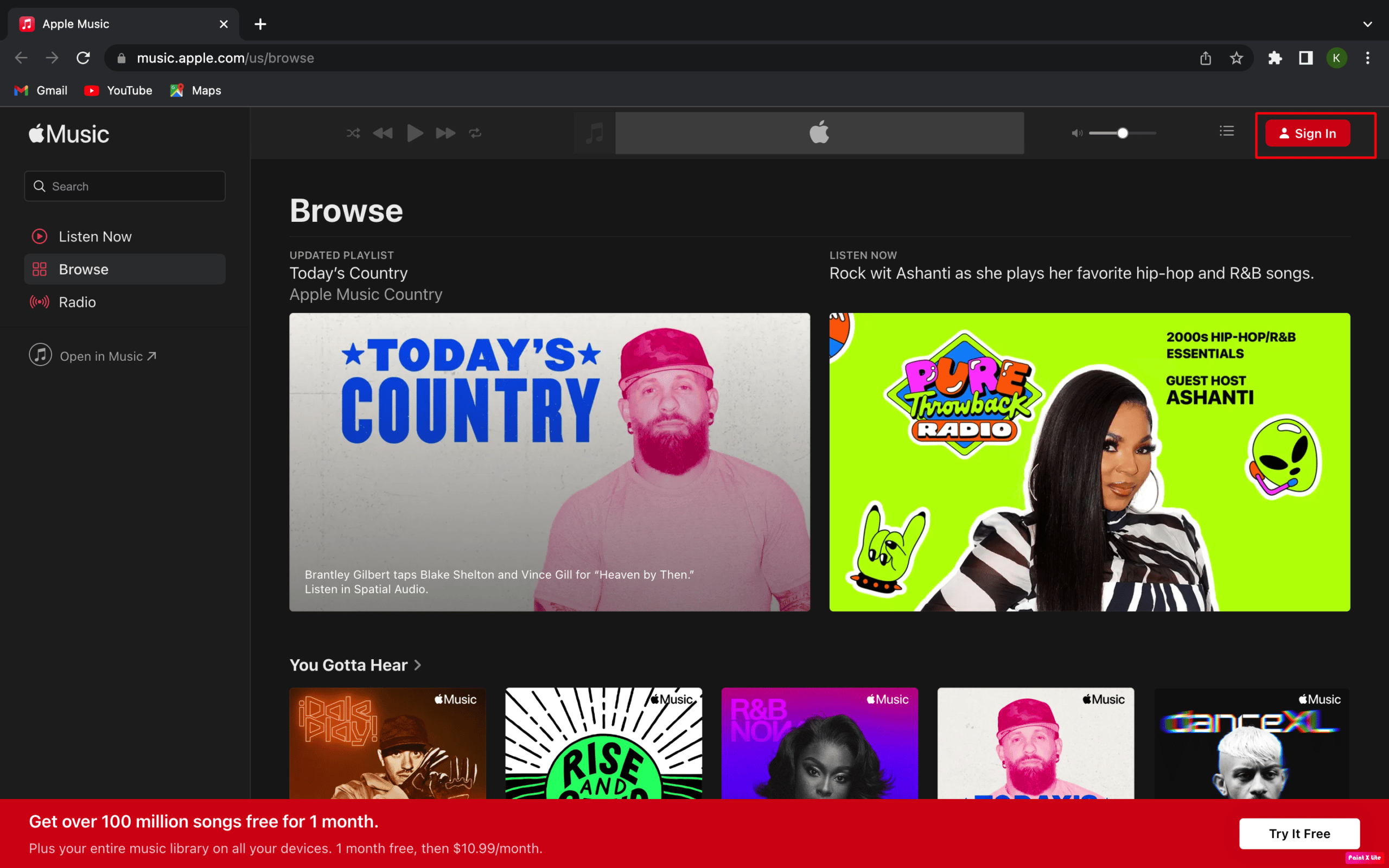Click the Radio broadcast icon

click(40, 302)
